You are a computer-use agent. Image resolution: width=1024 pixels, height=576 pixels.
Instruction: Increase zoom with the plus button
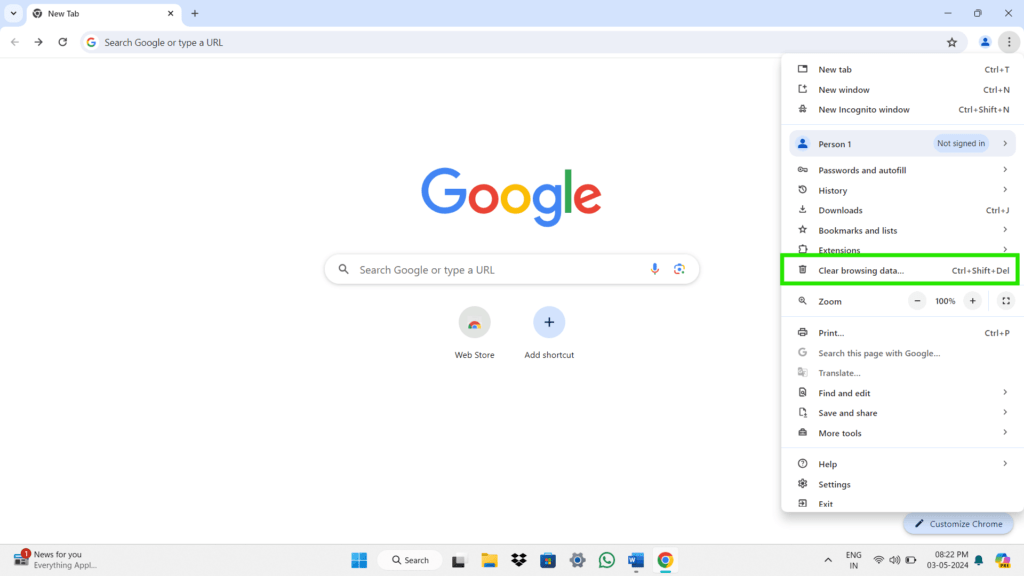click(x=972, y=301)
